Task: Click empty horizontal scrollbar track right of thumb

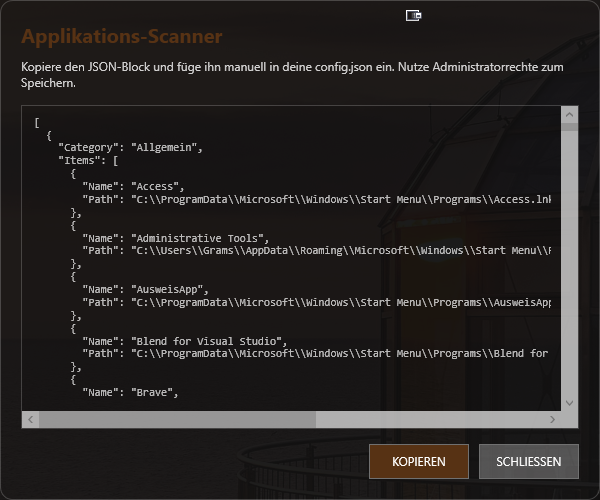Action: [430, 420]
